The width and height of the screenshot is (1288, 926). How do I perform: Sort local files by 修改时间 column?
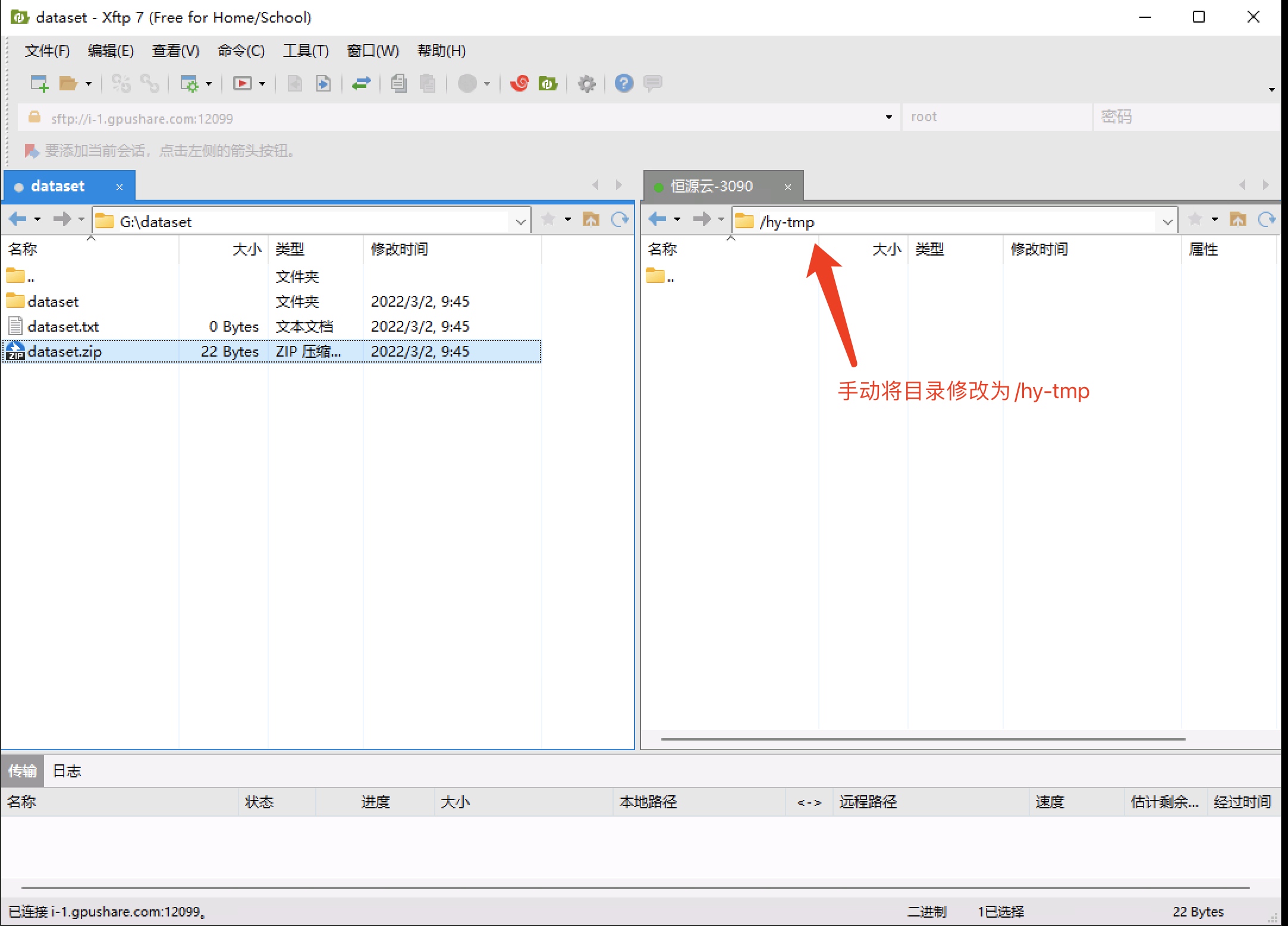pyautogui.click(x=399, y=249)
